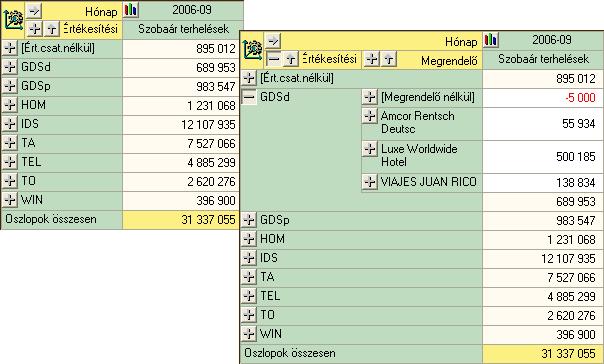604x364 pixels.
Task: Select the 1 231 068 cell in left table
Action: (x=181, y=105)
